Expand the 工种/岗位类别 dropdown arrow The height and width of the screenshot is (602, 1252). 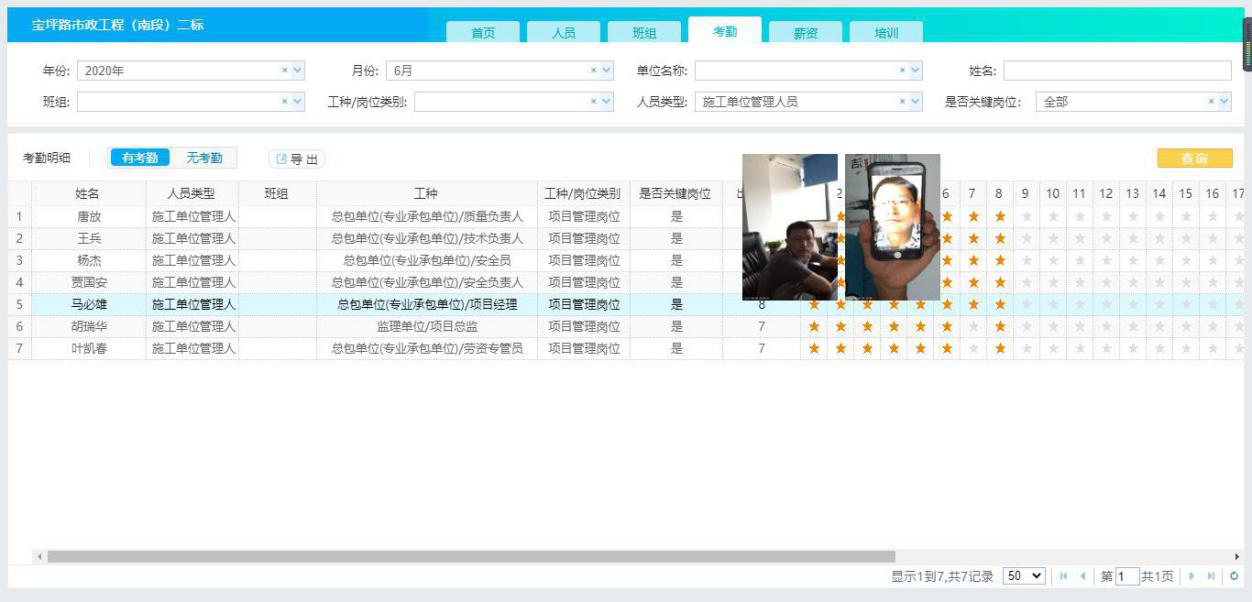pos(606,102)
